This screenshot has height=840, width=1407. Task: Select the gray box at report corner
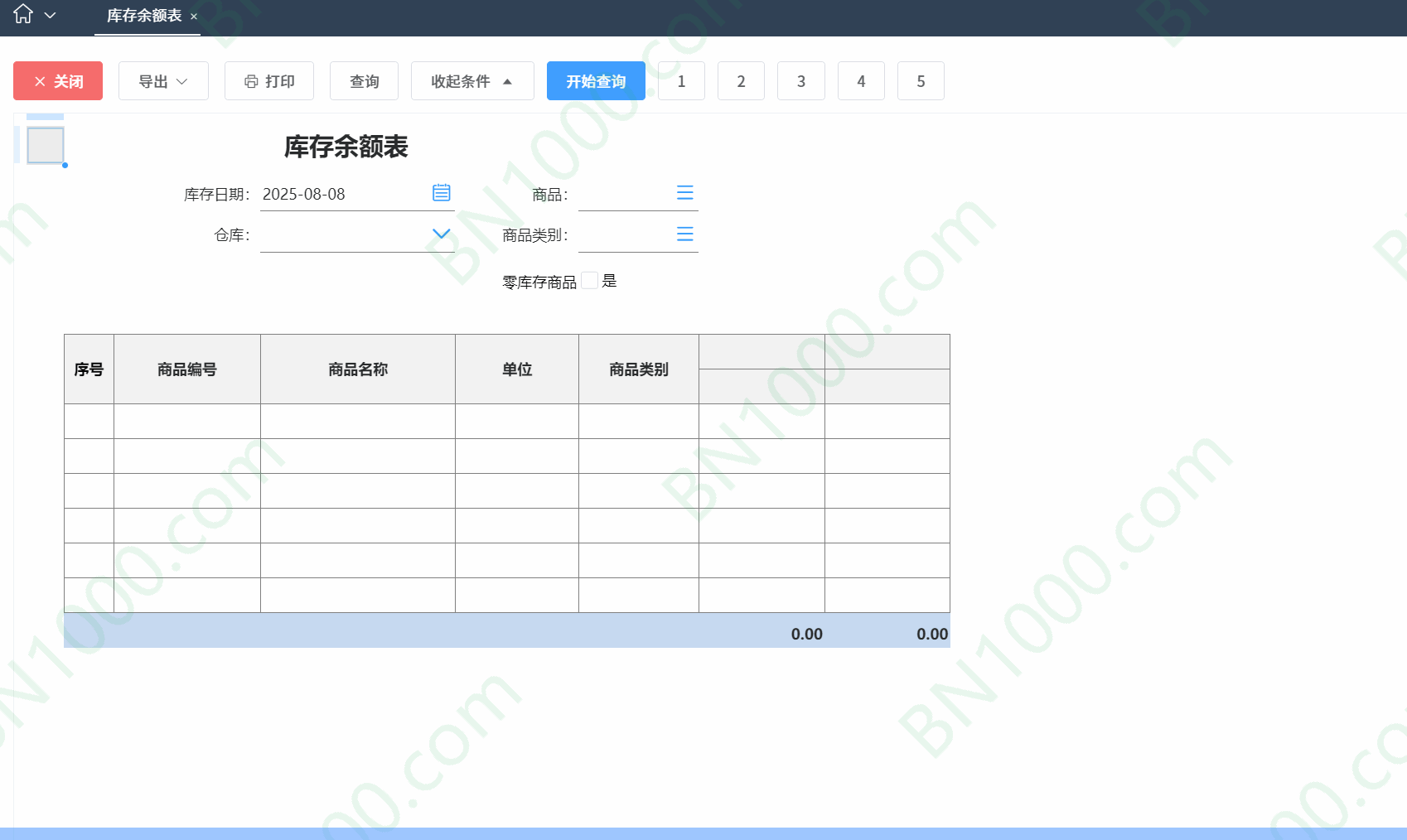click(x=46, y=145)
